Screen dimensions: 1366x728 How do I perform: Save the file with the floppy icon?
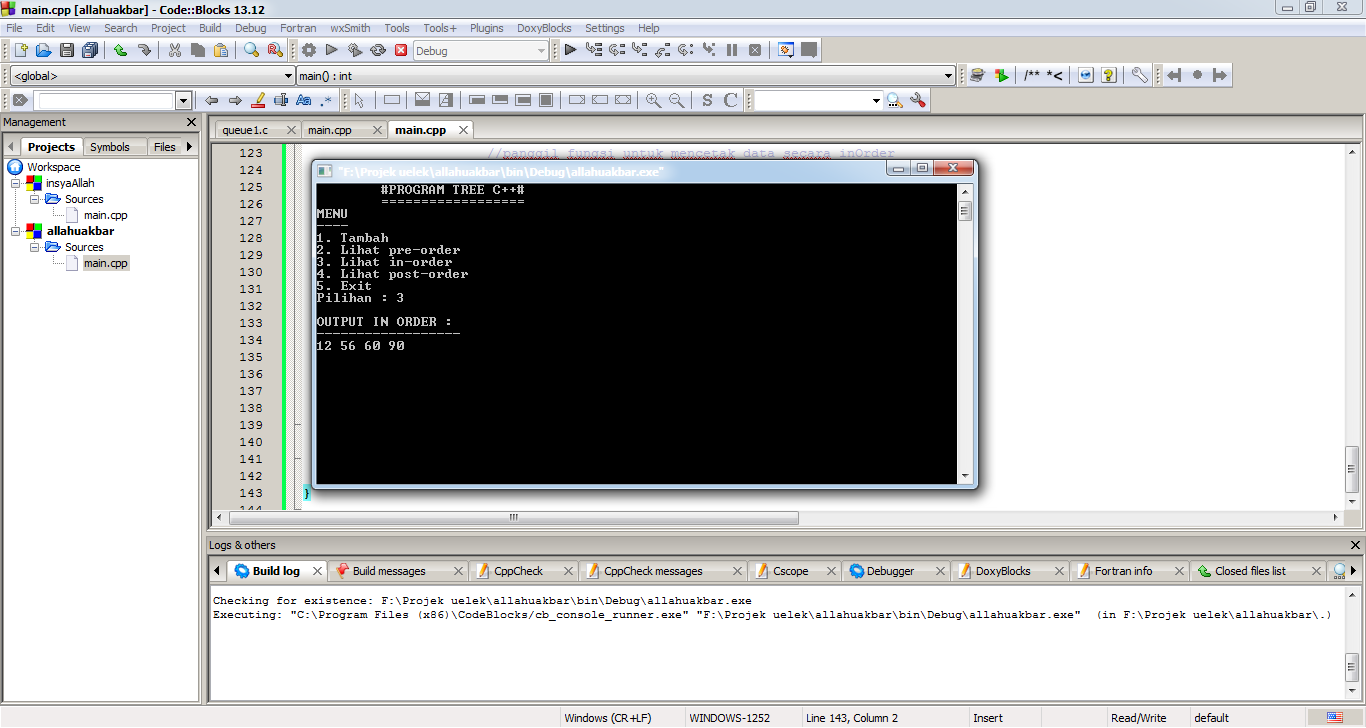[x=67, y=50]
